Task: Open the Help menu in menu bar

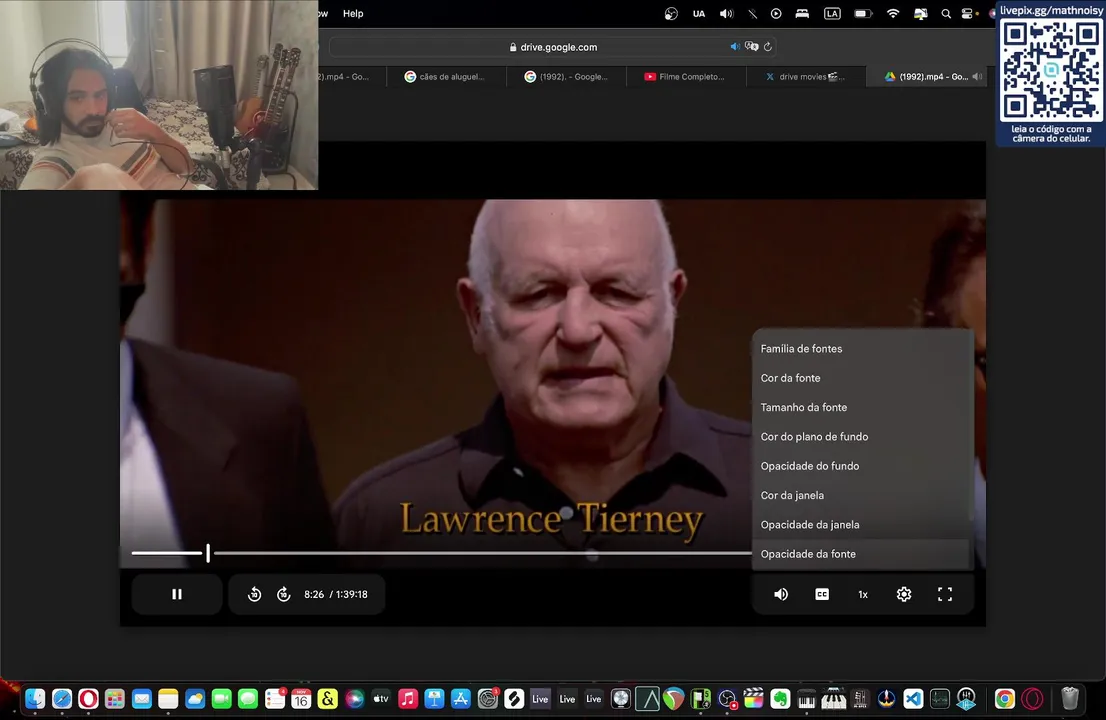Action: click(x=353, y=13)
